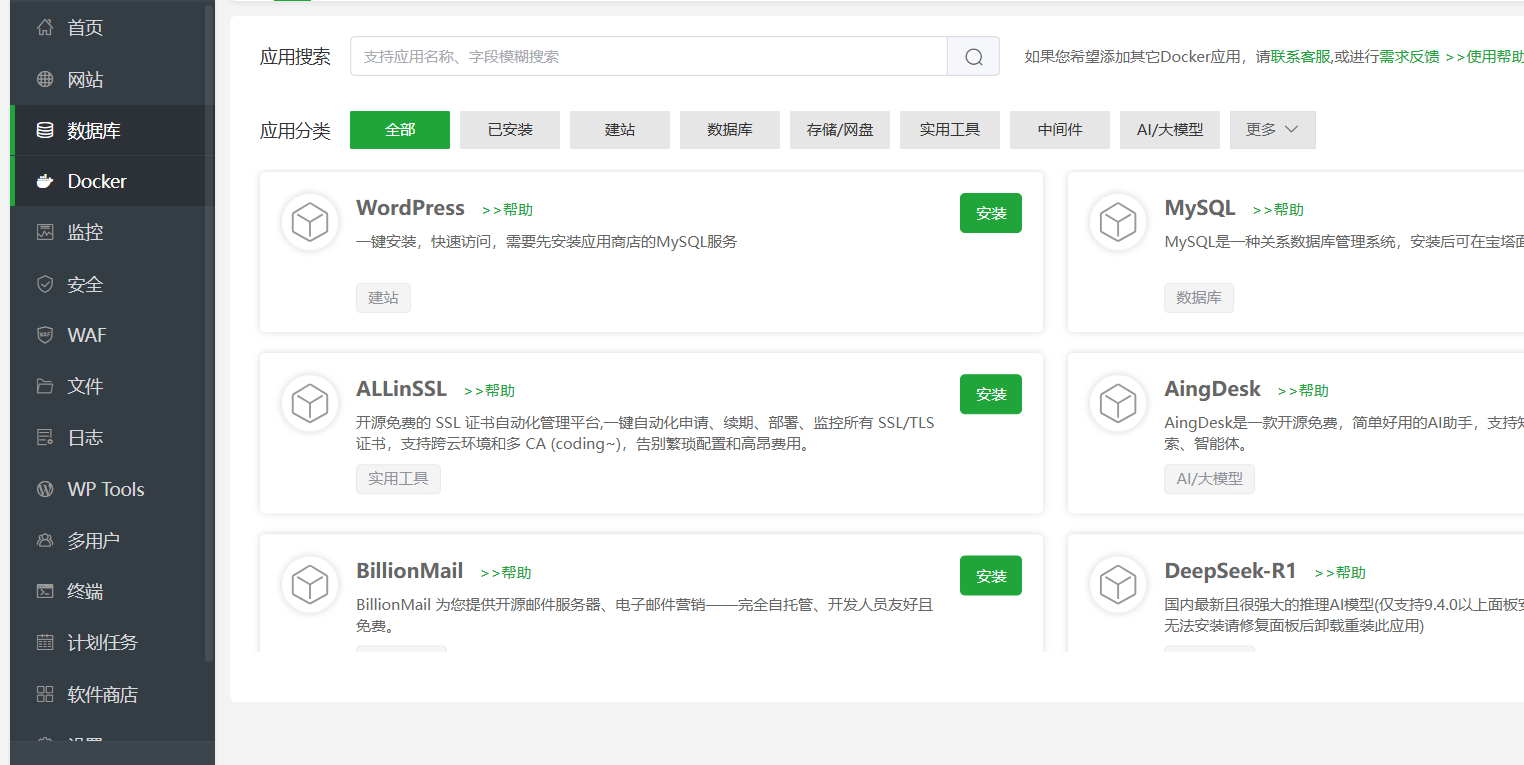The height and width of the screenshot is (765, 1524).
Task: Click the globe icon beside 网站
Action: [x=45, y=79]
